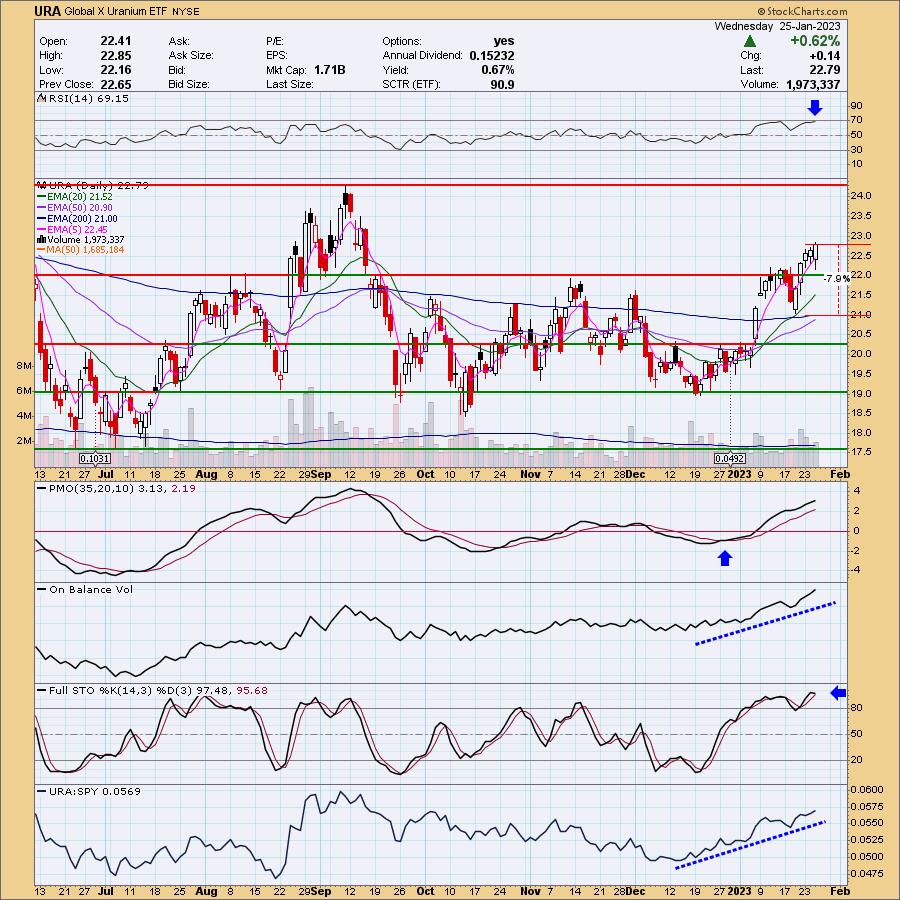
Task: Click the -7.9% stop level label
Action: 837,278
